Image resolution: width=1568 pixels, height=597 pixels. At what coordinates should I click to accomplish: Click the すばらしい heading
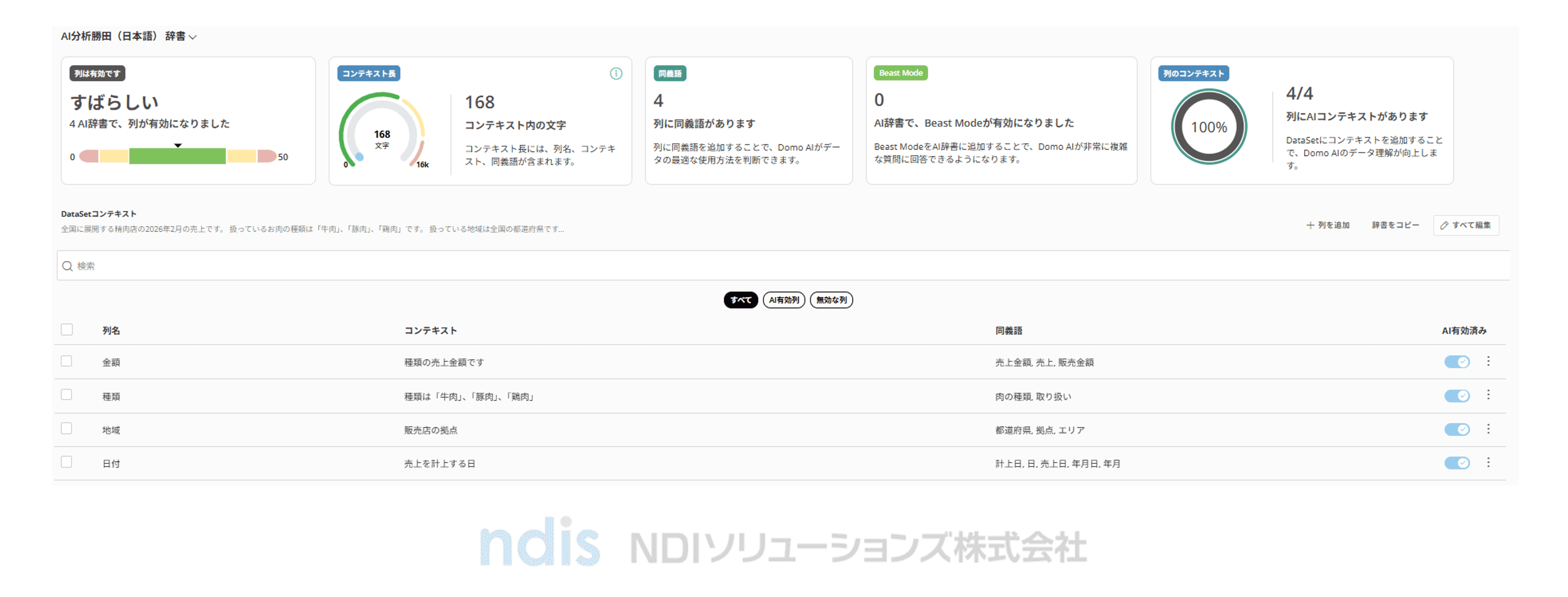(114, 102)
